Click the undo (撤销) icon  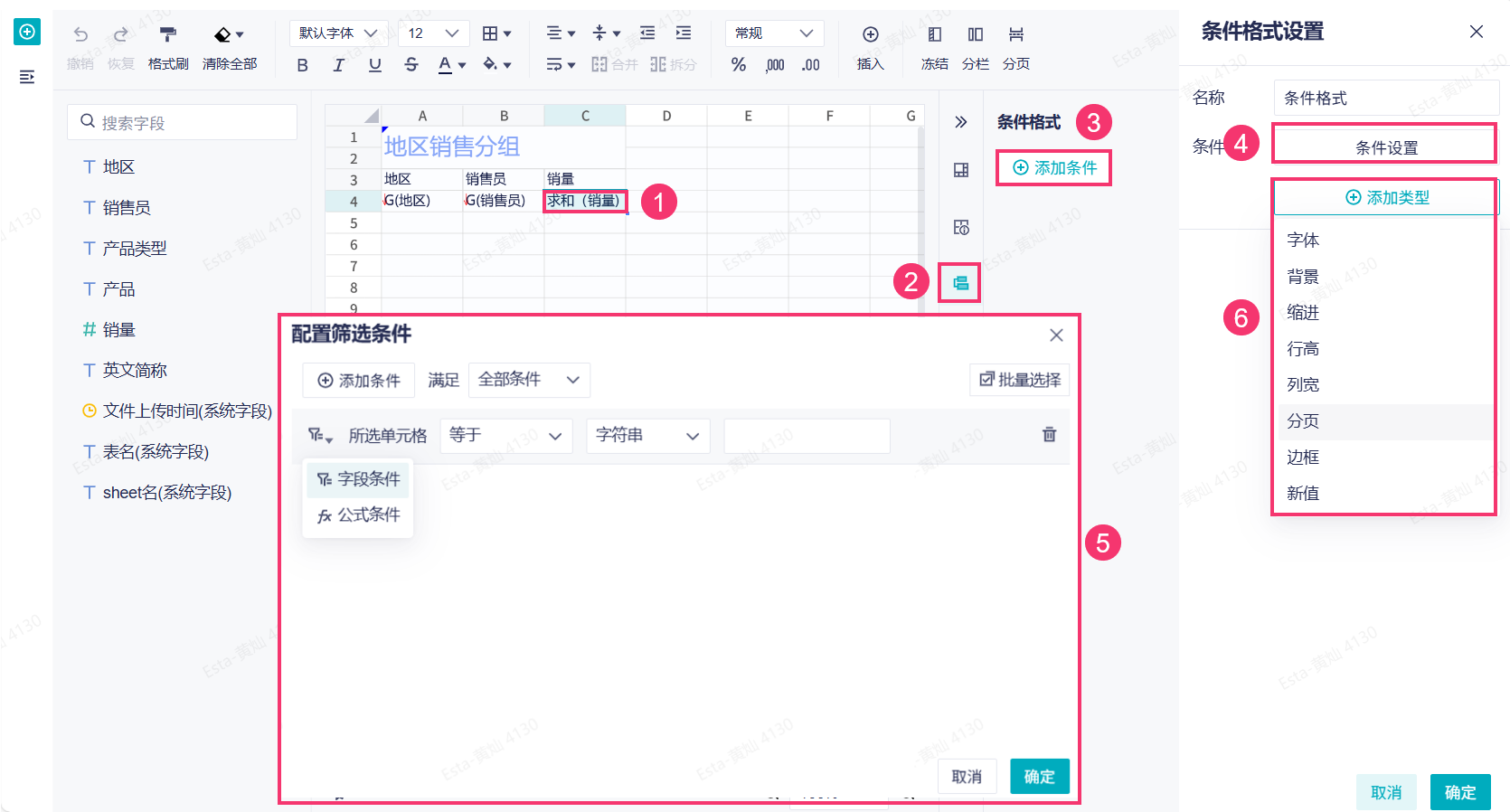80,34
